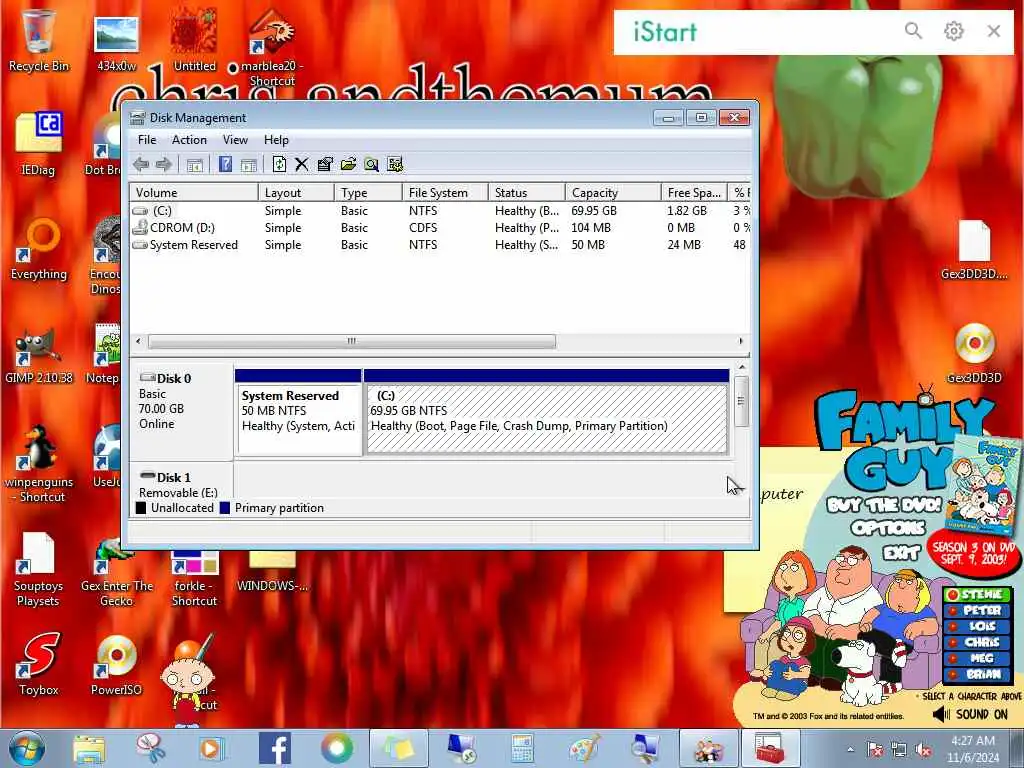Sort by the Free Space column header
The width and height of the screenshot is (1024, 768).
694,193
